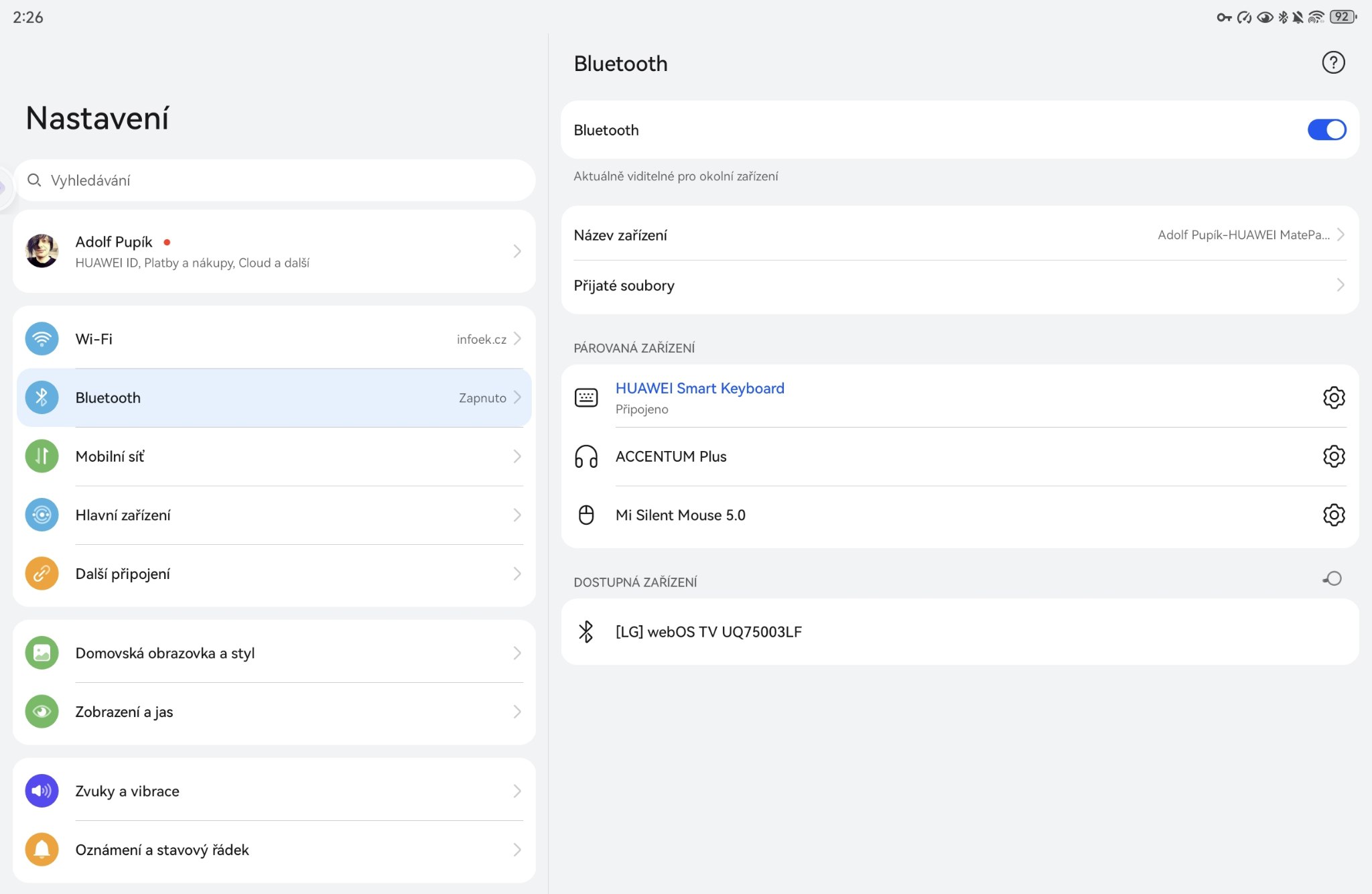Turn off the Bluetooth switch

click(1326, 130)
